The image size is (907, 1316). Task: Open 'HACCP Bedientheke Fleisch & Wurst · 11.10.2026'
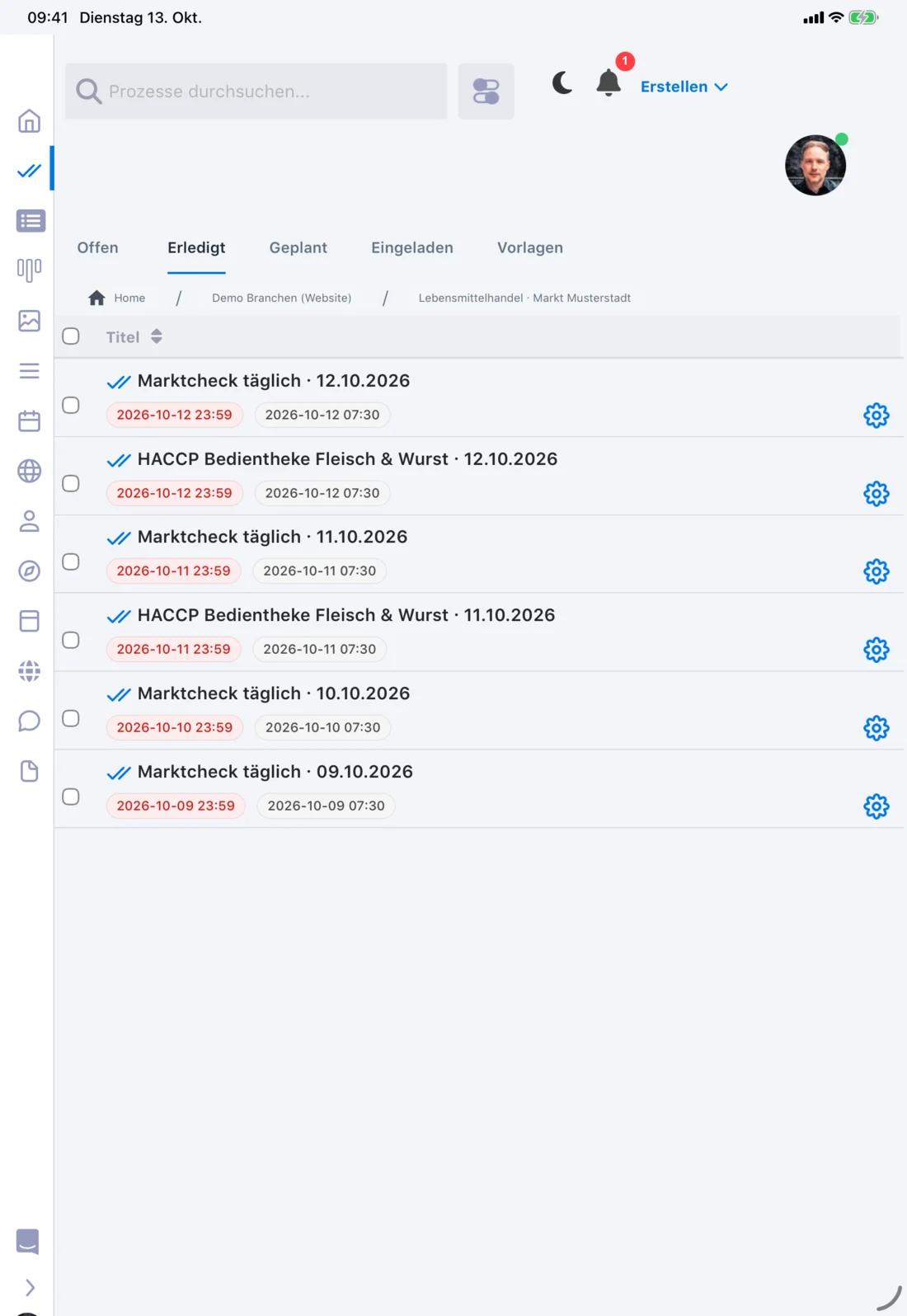pyautogui.click(x=346, y=615)
